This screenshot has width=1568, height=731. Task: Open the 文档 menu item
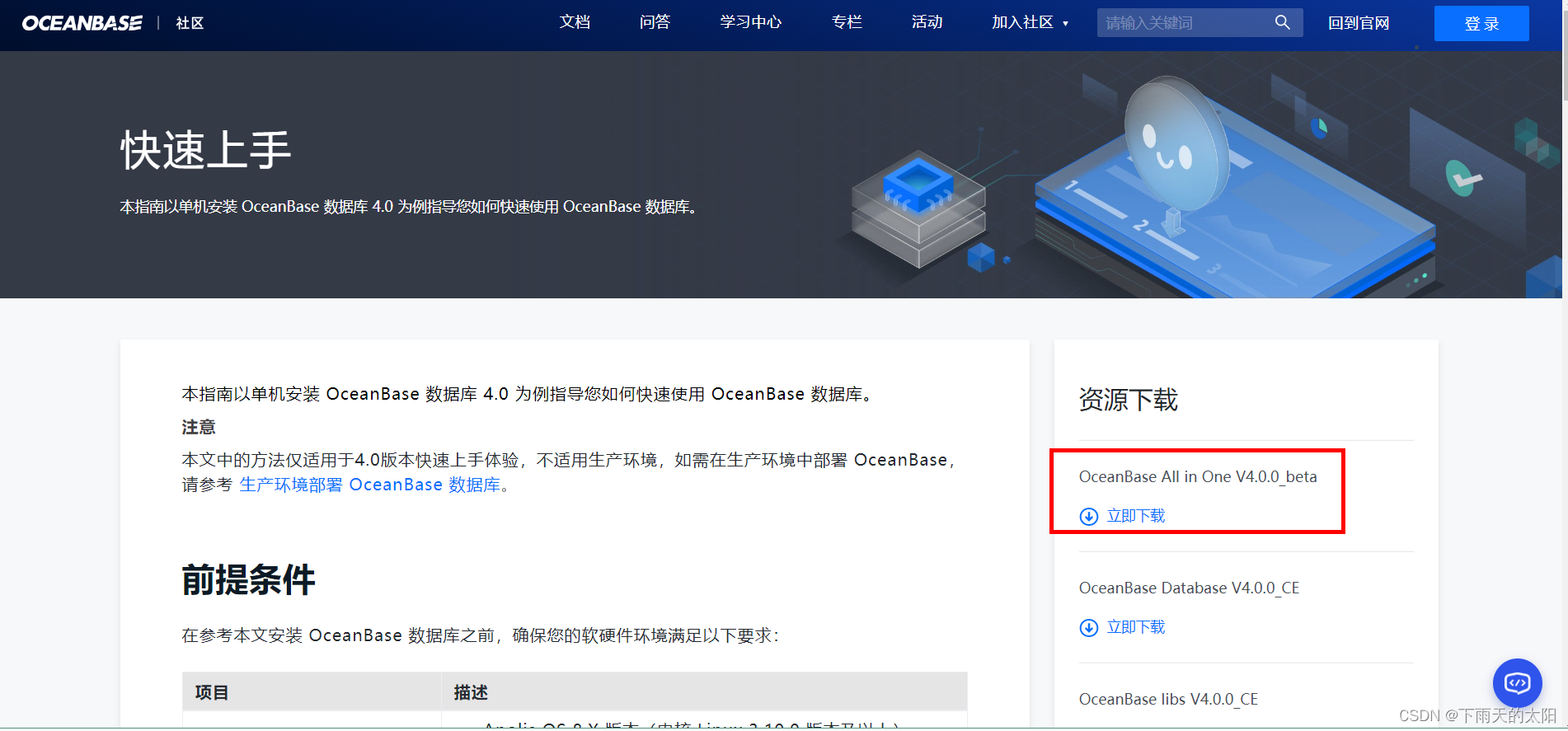pyautogui.click(x=575, y=22)
